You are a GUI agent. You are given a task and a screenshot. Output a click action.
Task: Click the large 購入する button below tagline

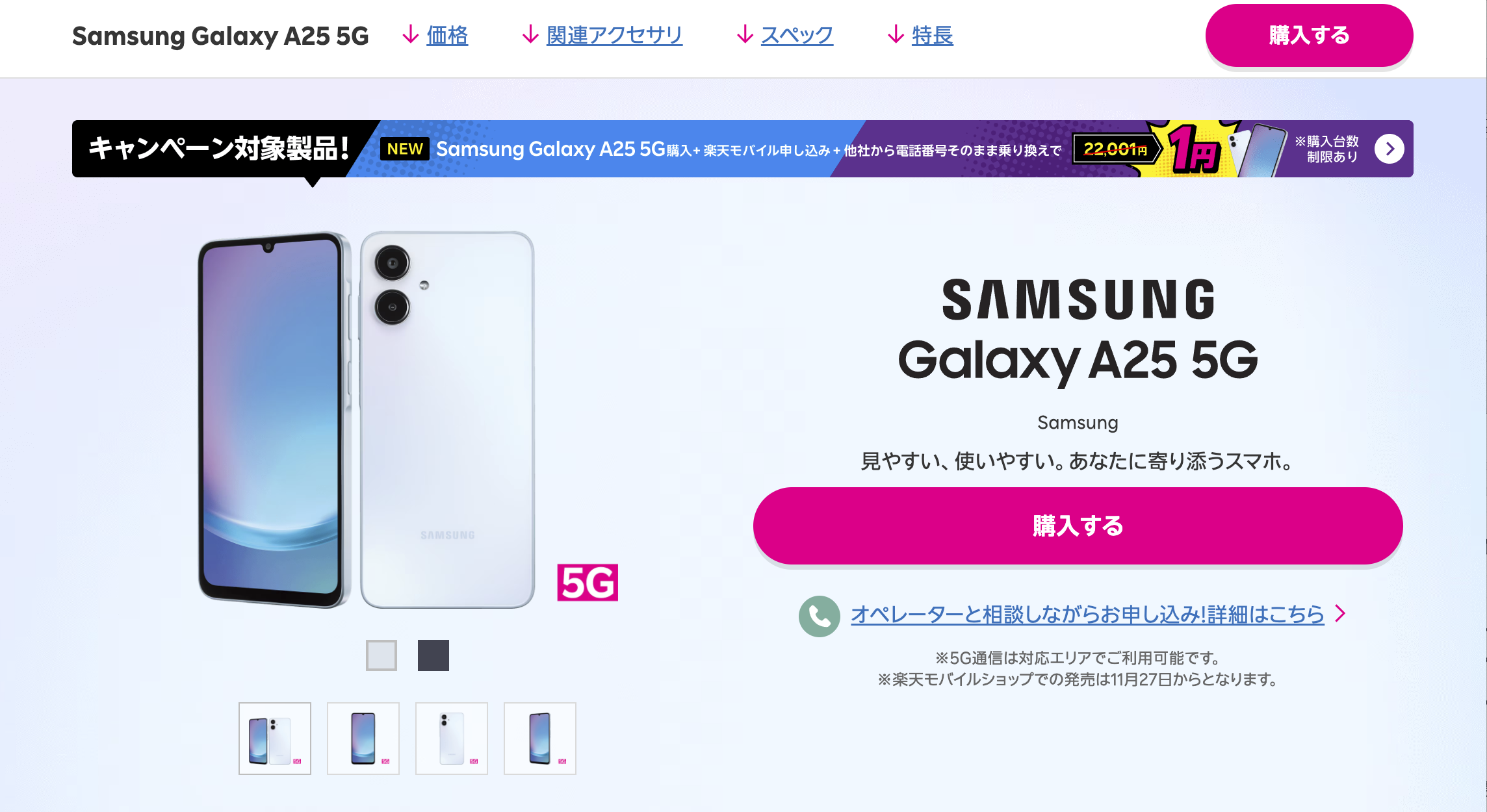click(1078, 526)
